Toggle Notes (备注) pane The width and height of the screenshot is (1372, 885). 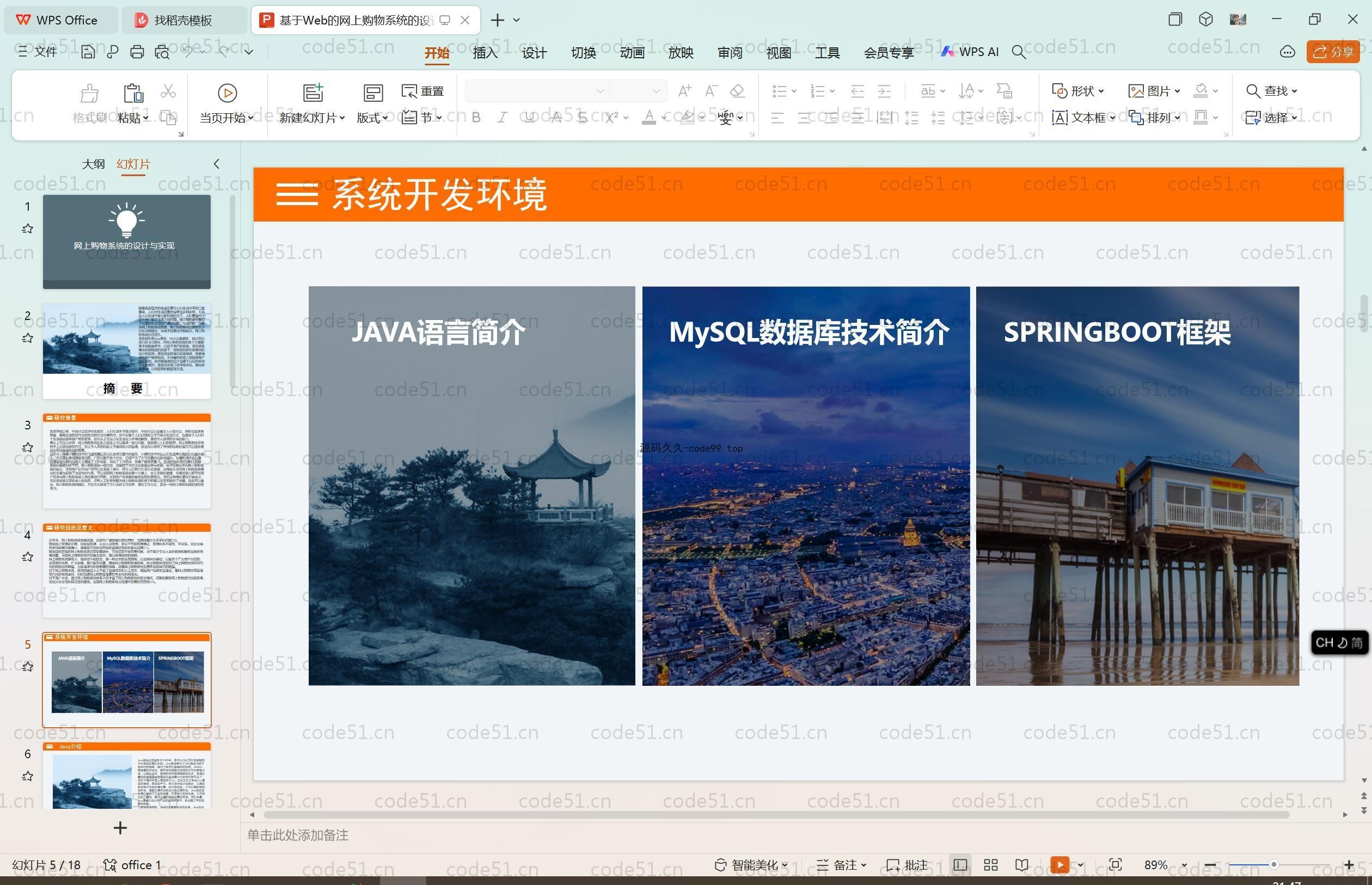842,864
